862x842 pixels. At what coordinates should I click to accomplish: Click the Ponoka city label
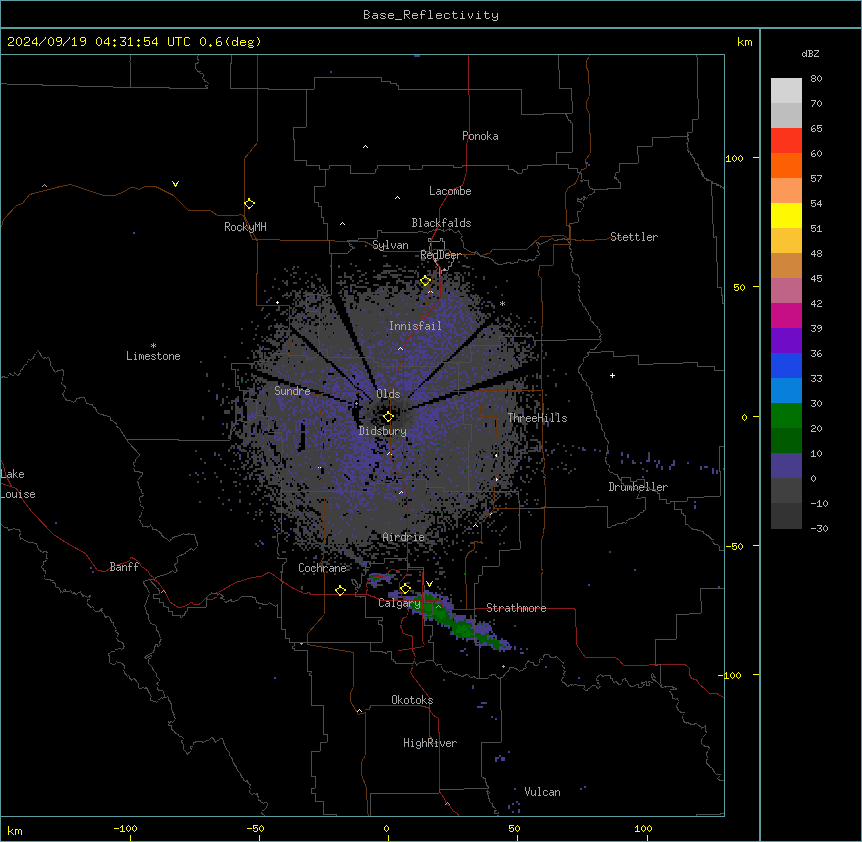[x=480, y=136]
